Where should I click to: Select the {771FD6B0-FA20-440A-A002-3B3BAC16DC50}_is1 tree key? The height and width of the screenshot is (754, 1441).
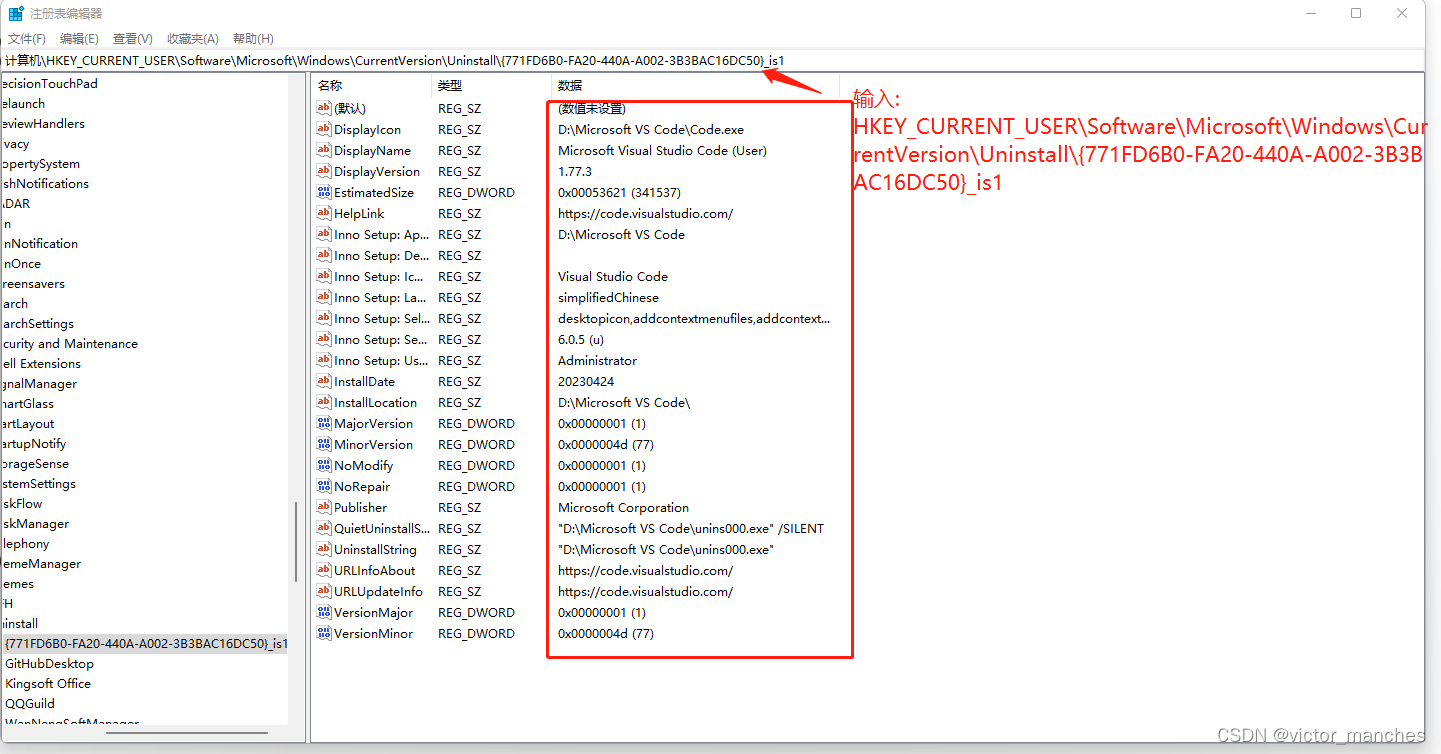(145, 643)
